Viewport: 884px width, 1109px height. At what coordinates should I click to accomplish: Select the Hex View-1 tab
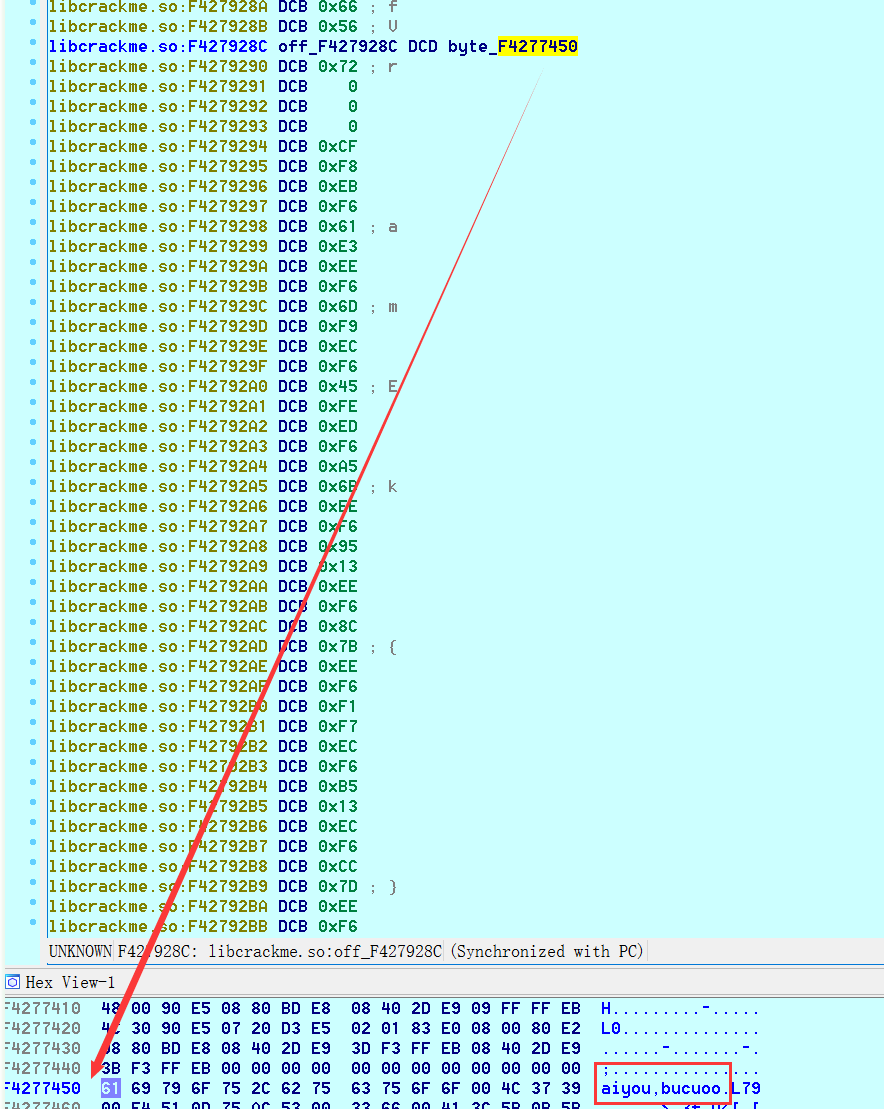(69, 982)
